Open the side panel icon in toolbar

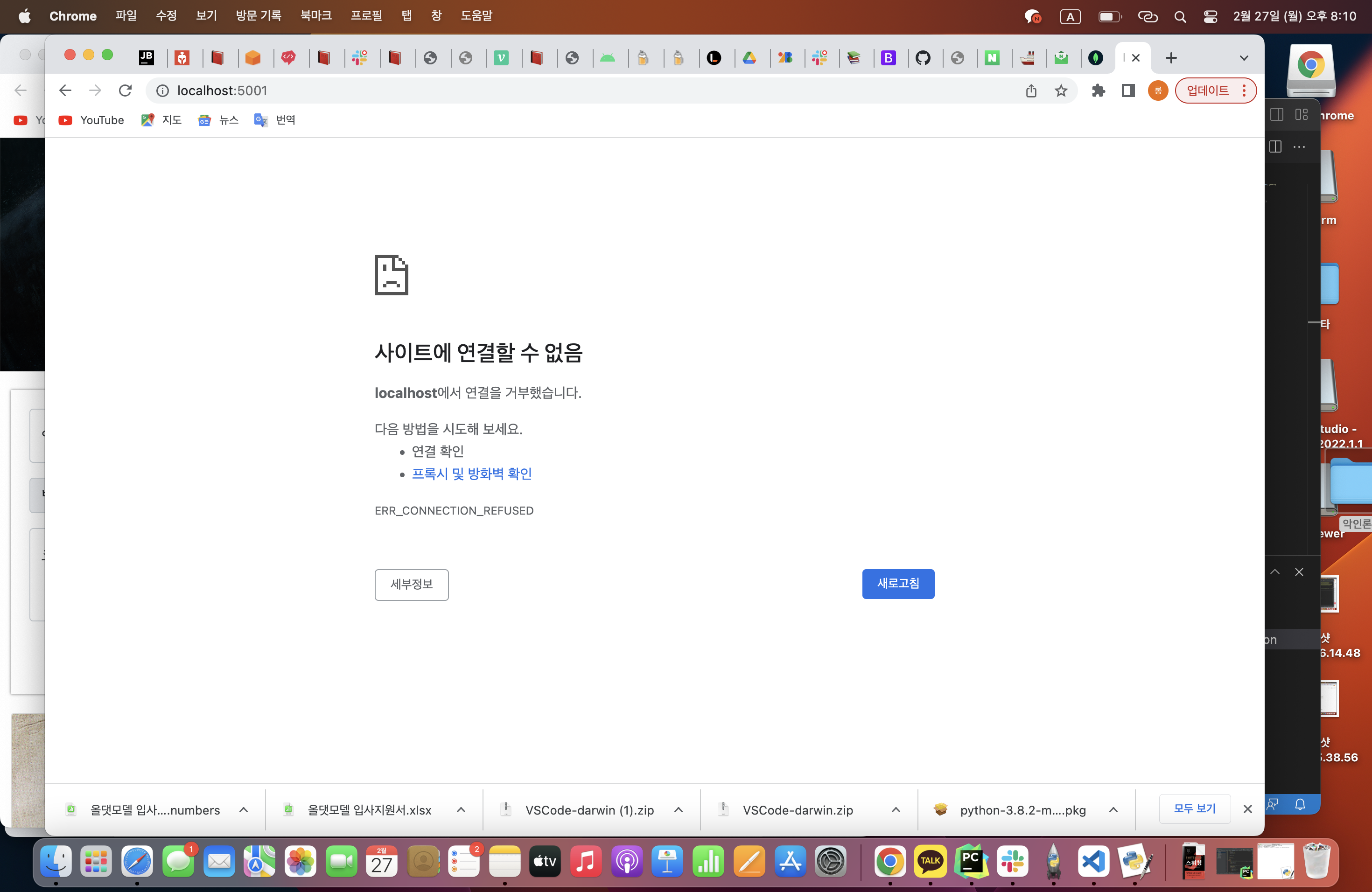click(x=1128, y=91)
